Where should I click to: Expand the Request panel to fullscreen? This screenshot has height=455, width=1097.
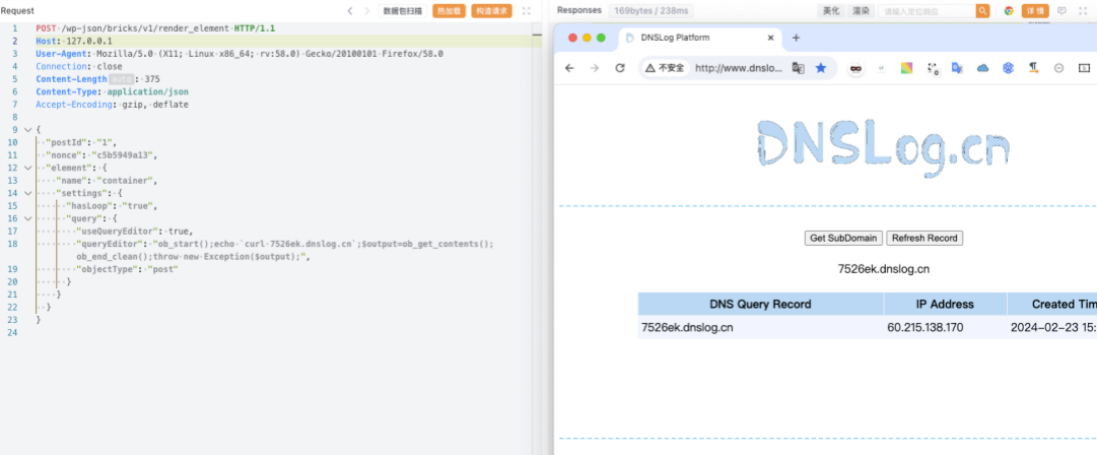527,11
